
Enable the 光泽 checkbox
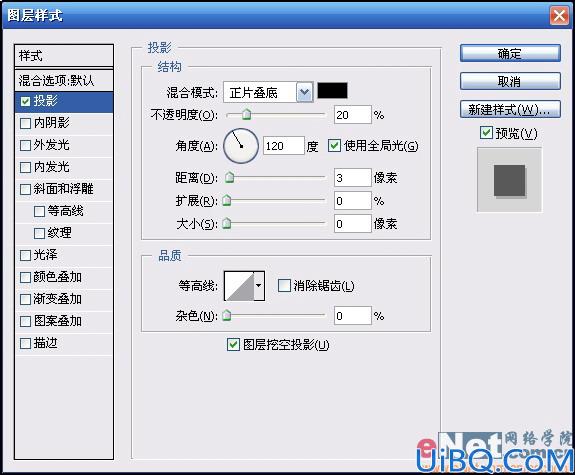point(25,255)
